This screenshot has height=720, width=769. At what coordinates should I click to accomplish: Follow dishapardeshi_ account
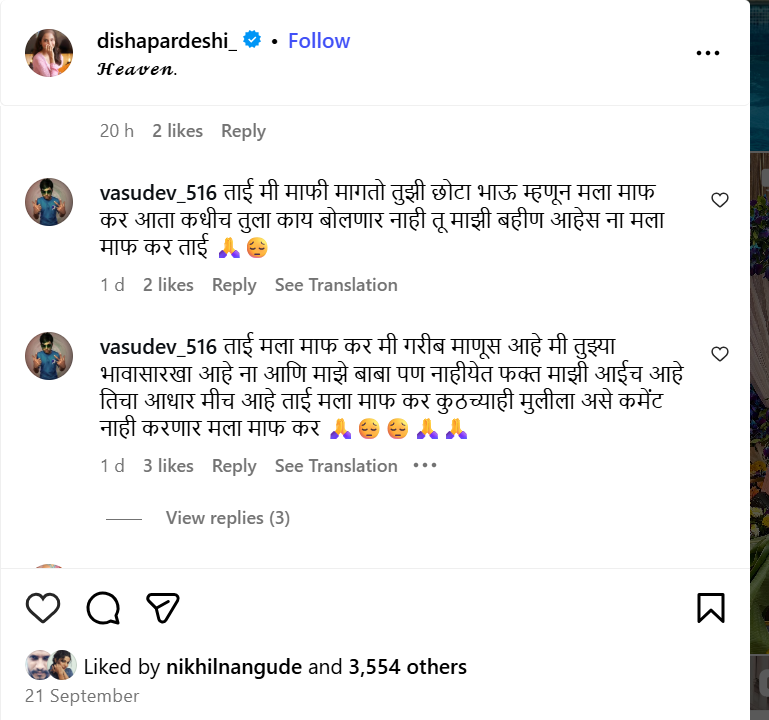coord(319,41)
